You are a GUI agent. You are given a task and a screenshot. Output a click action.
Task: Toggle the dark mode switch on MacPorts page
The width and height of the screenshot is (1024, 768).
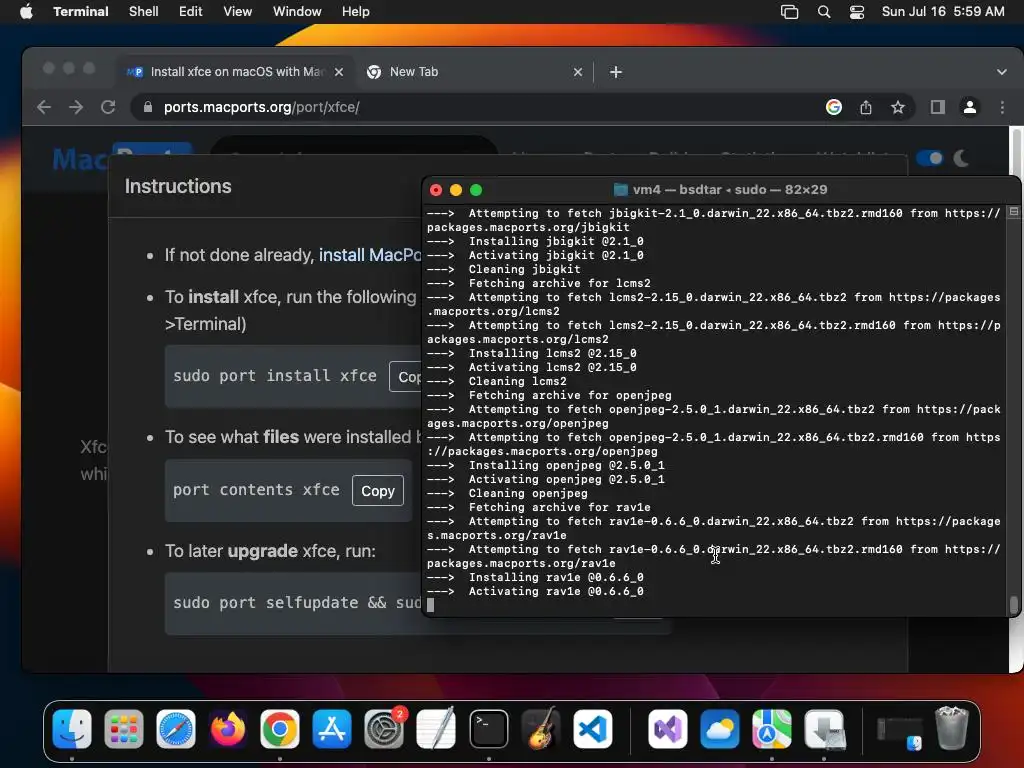930,158
